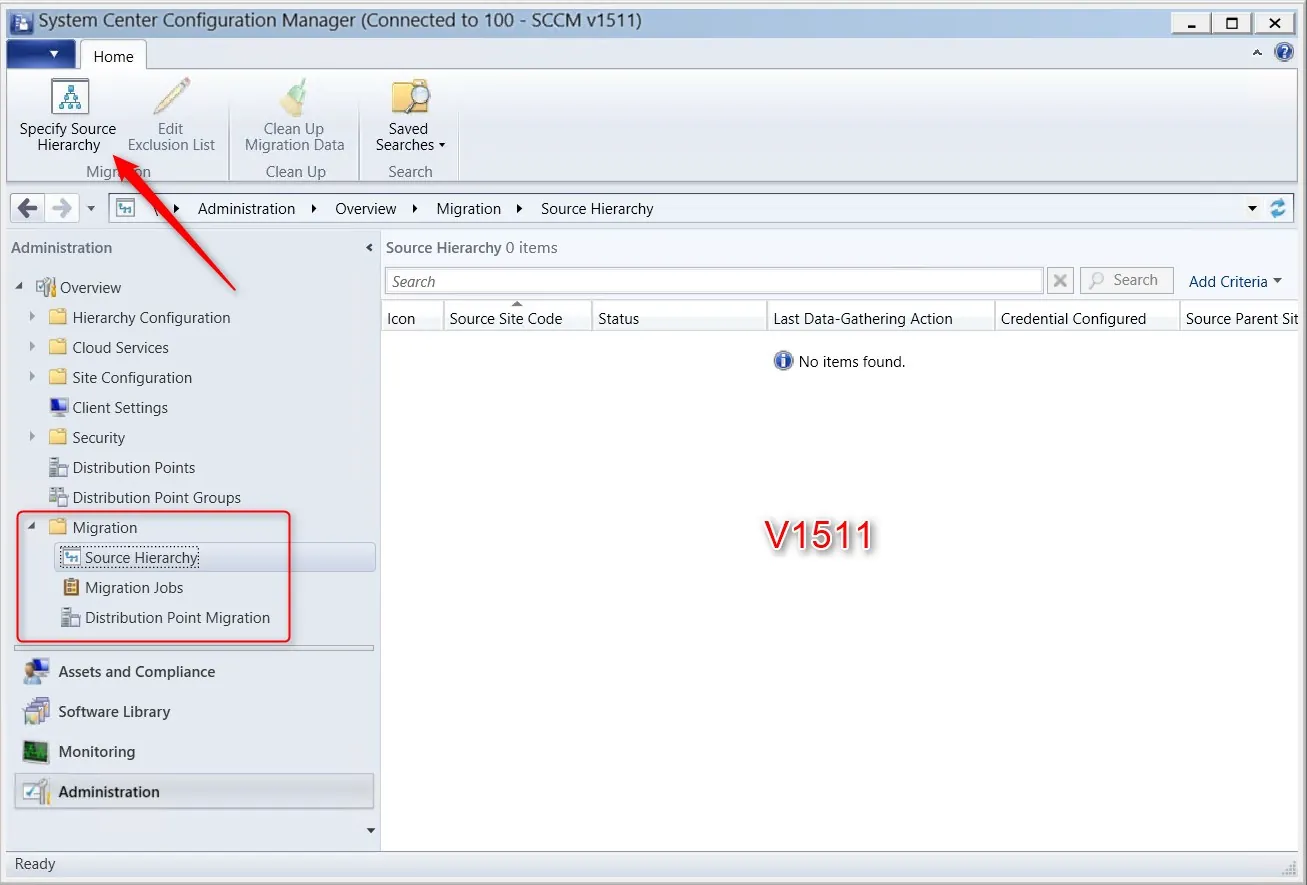Image resolution: width=1307 pixels, height=885 pixels.
Task: Open the Security tree item
Action: point(98,437)
